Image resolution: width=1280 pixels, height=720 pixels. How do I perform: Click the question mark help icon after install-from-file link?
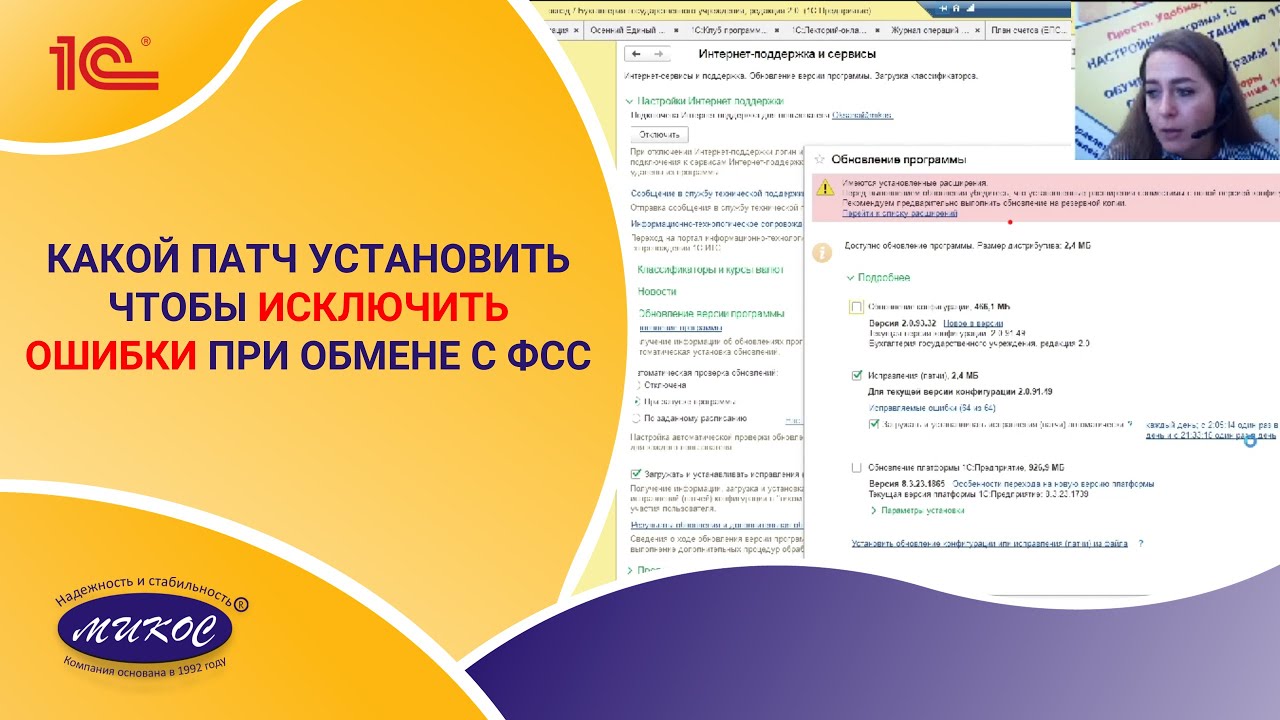tap(1140, 543)
